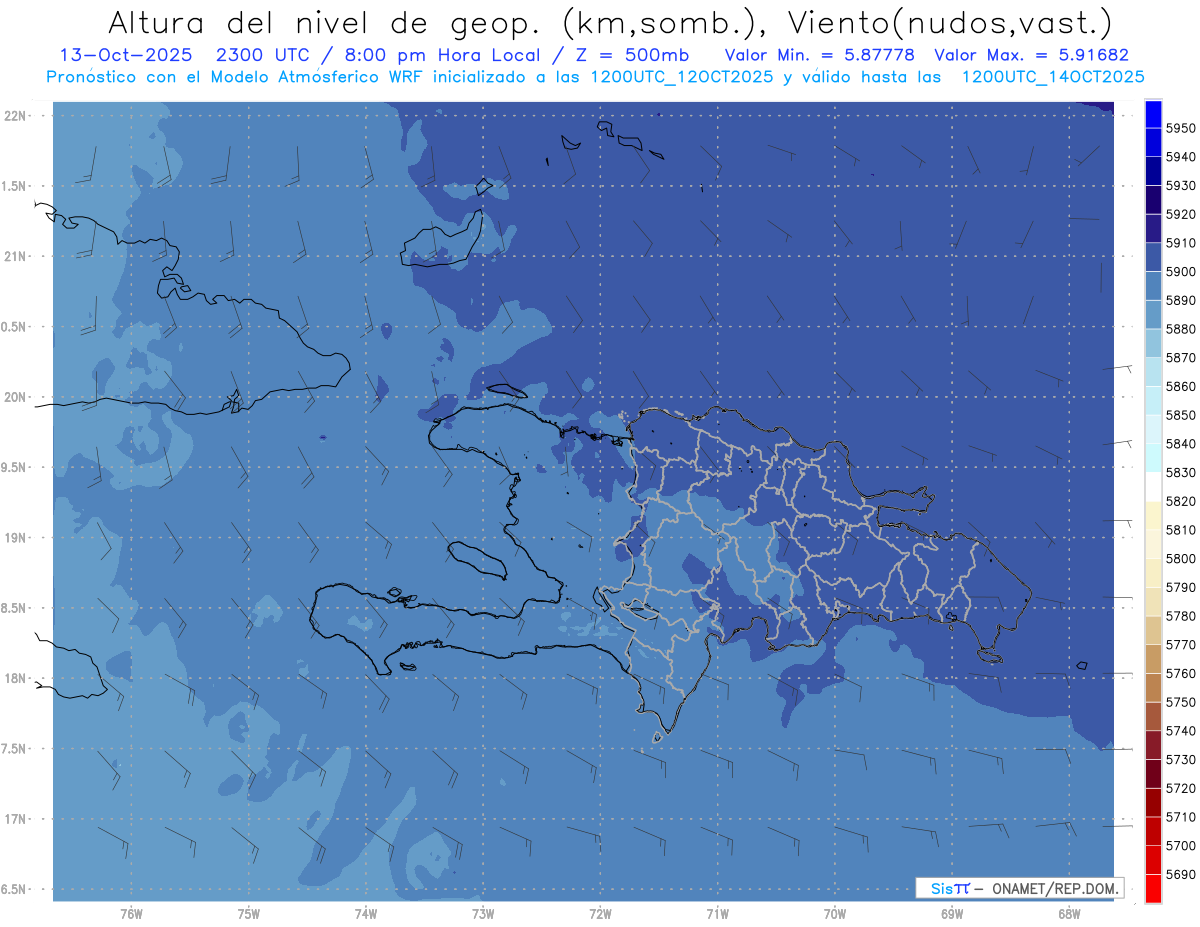Click the 5870 legend label

point(1180,358)
